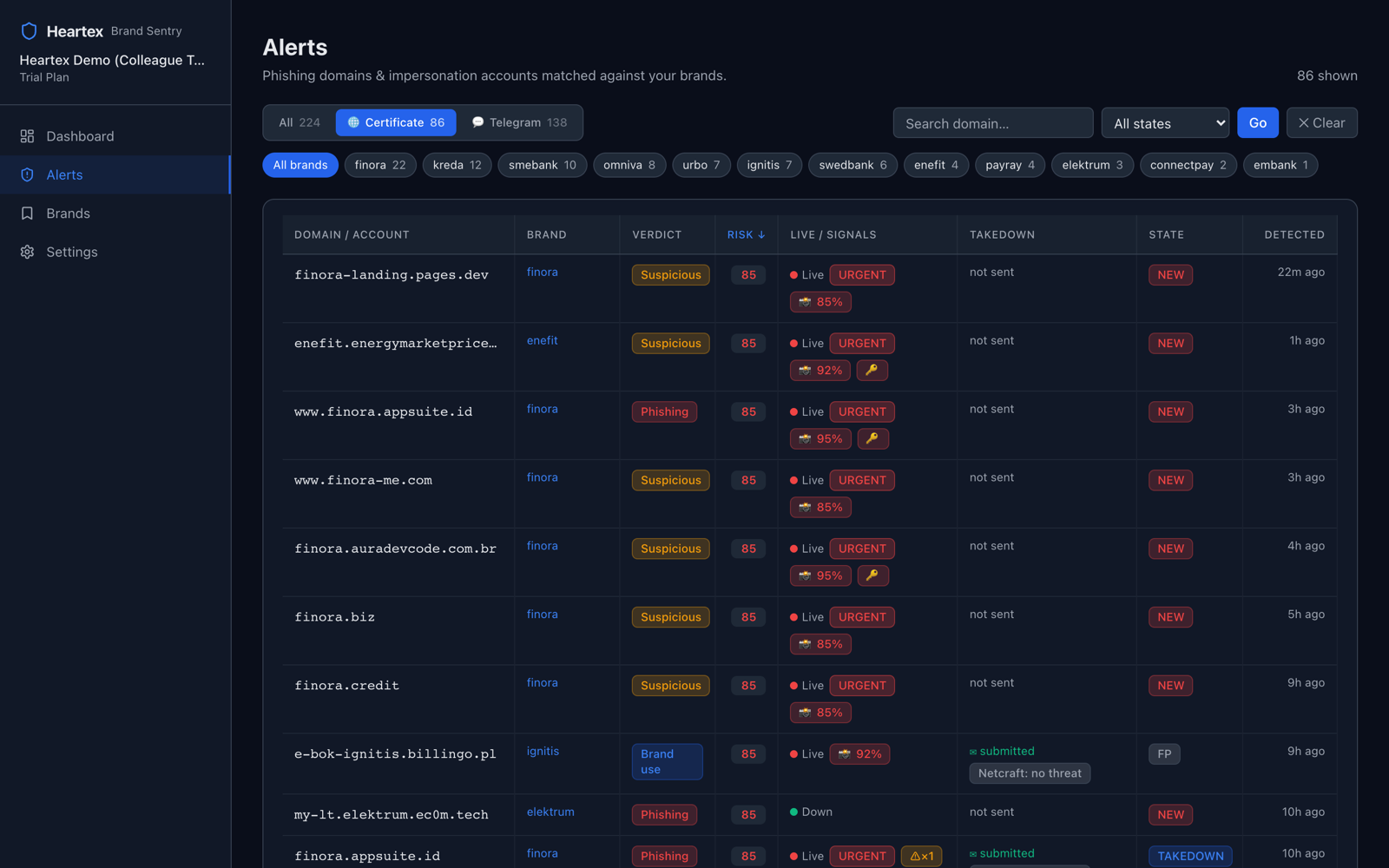The width and height of the screenshot is (1389, 868).
Task: Open my-lt.elektrum.ec0m.tech alert
Action: (392, 815)
